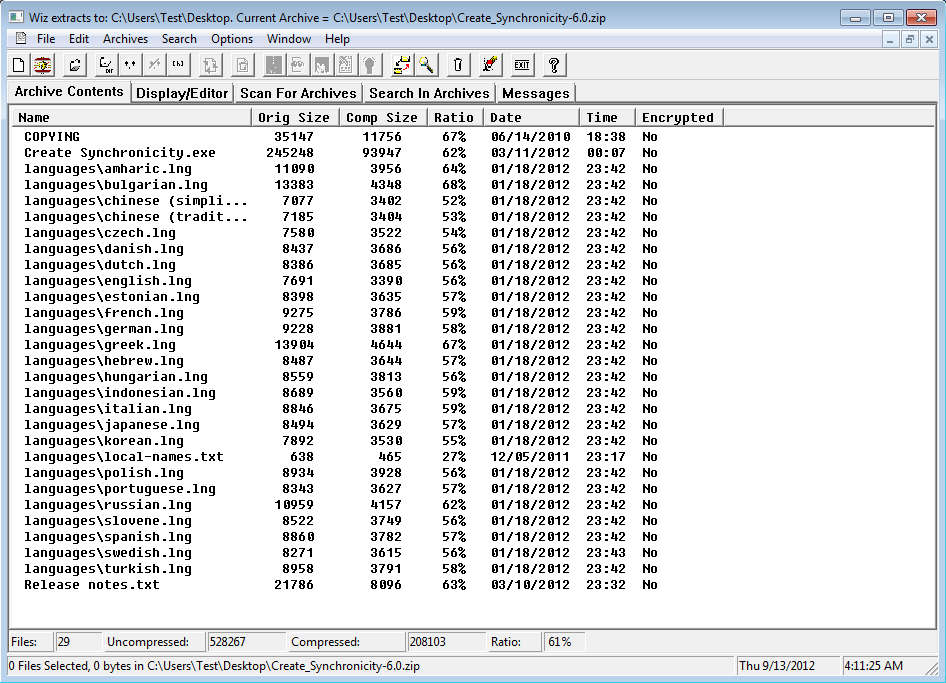Switch to the Search In Archives tab

point(429,94)
